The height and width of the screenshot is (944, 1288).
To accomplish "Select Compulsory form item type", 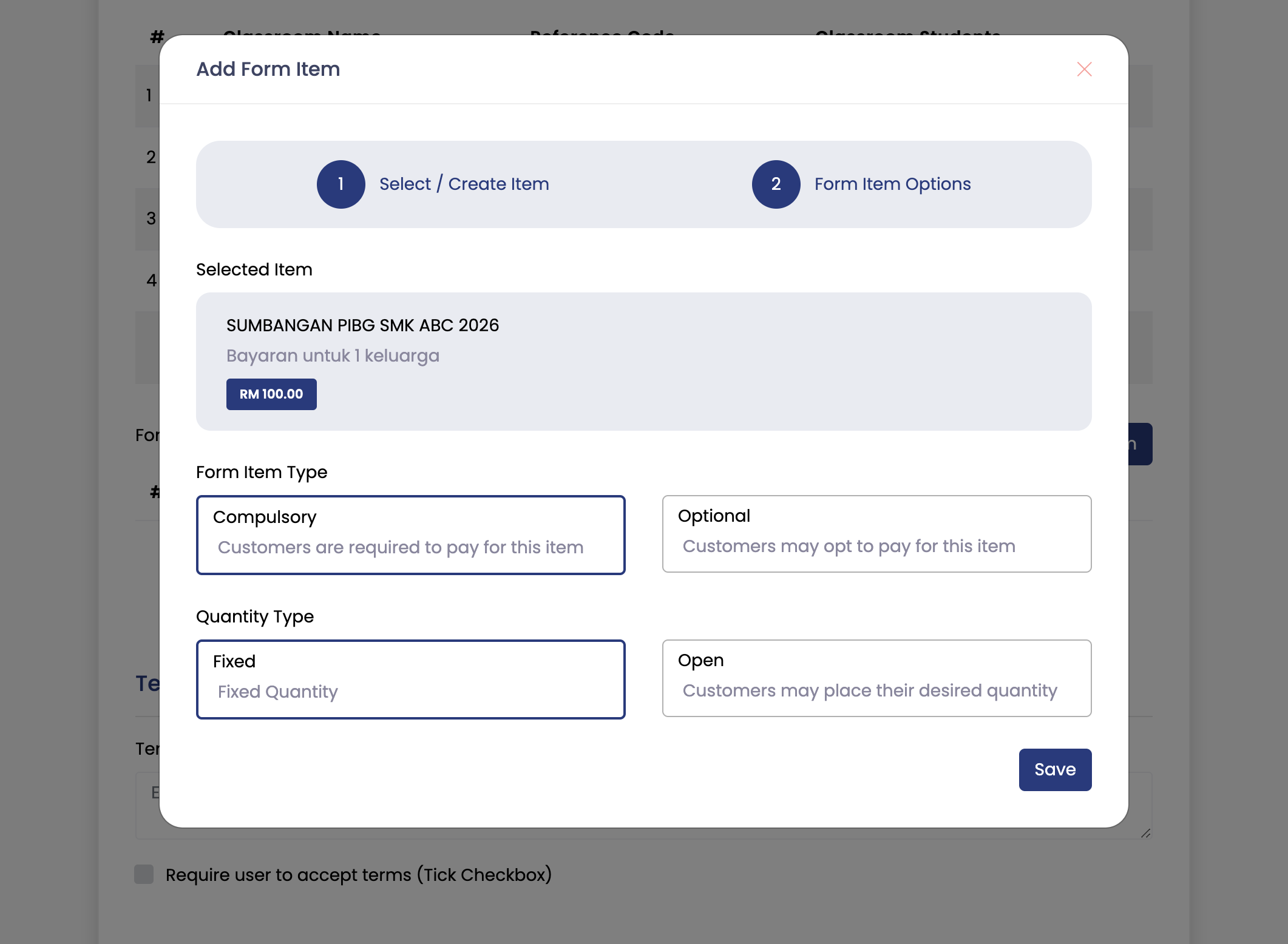I will click(x=411, y=535).
